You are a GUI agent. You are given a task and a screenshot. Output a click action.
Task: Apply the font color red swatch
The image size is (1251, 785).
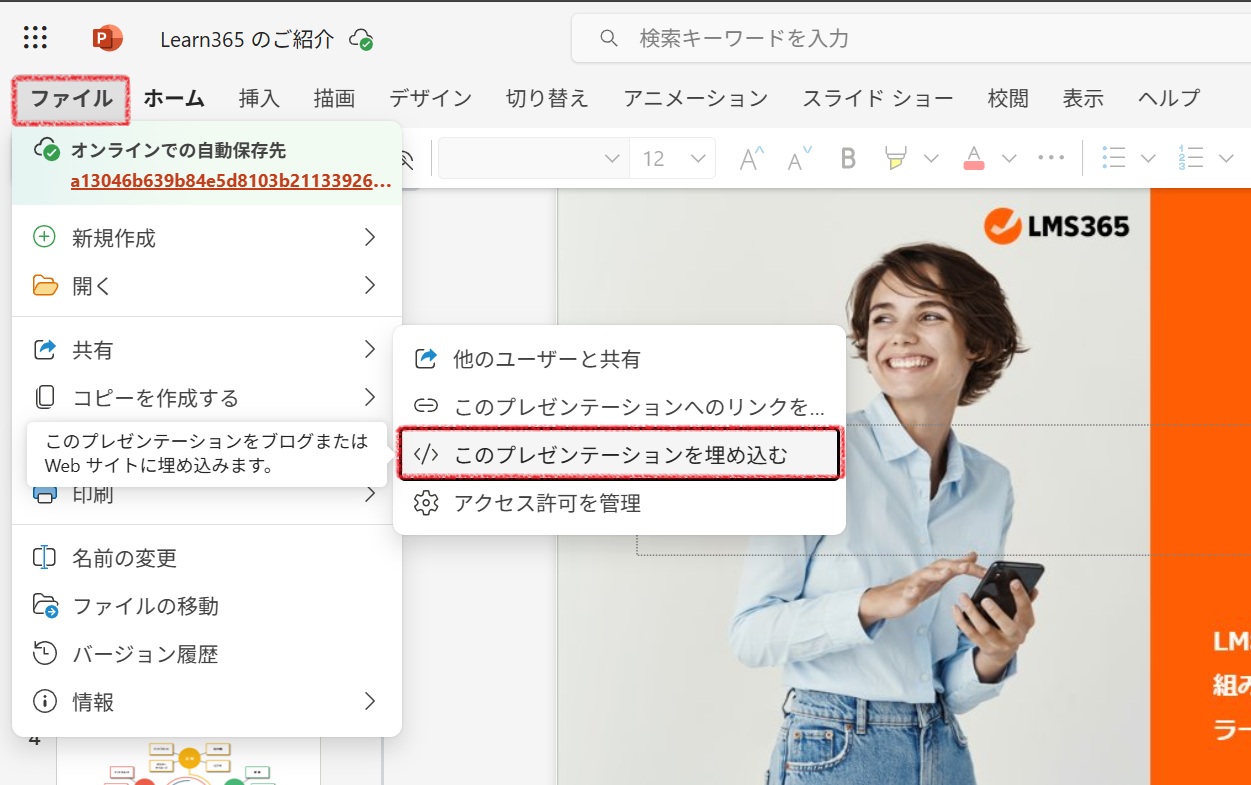tap(973, 158)
